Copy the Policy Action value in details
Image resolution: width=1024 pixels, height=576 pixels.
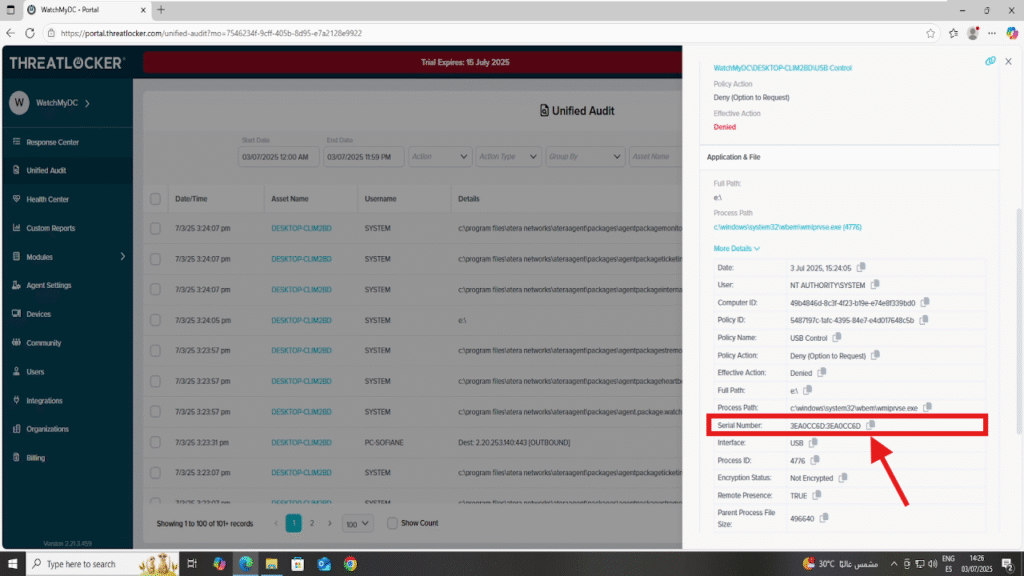(x=876, y=355)
